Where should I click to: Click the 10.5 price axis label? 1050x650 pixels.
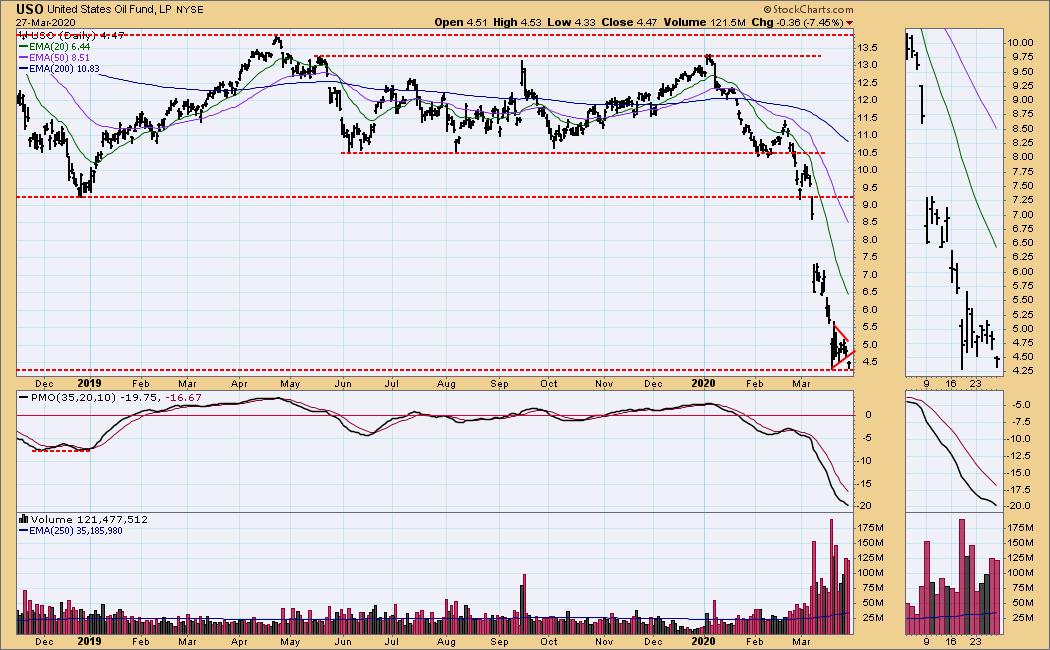click(867, 153)
